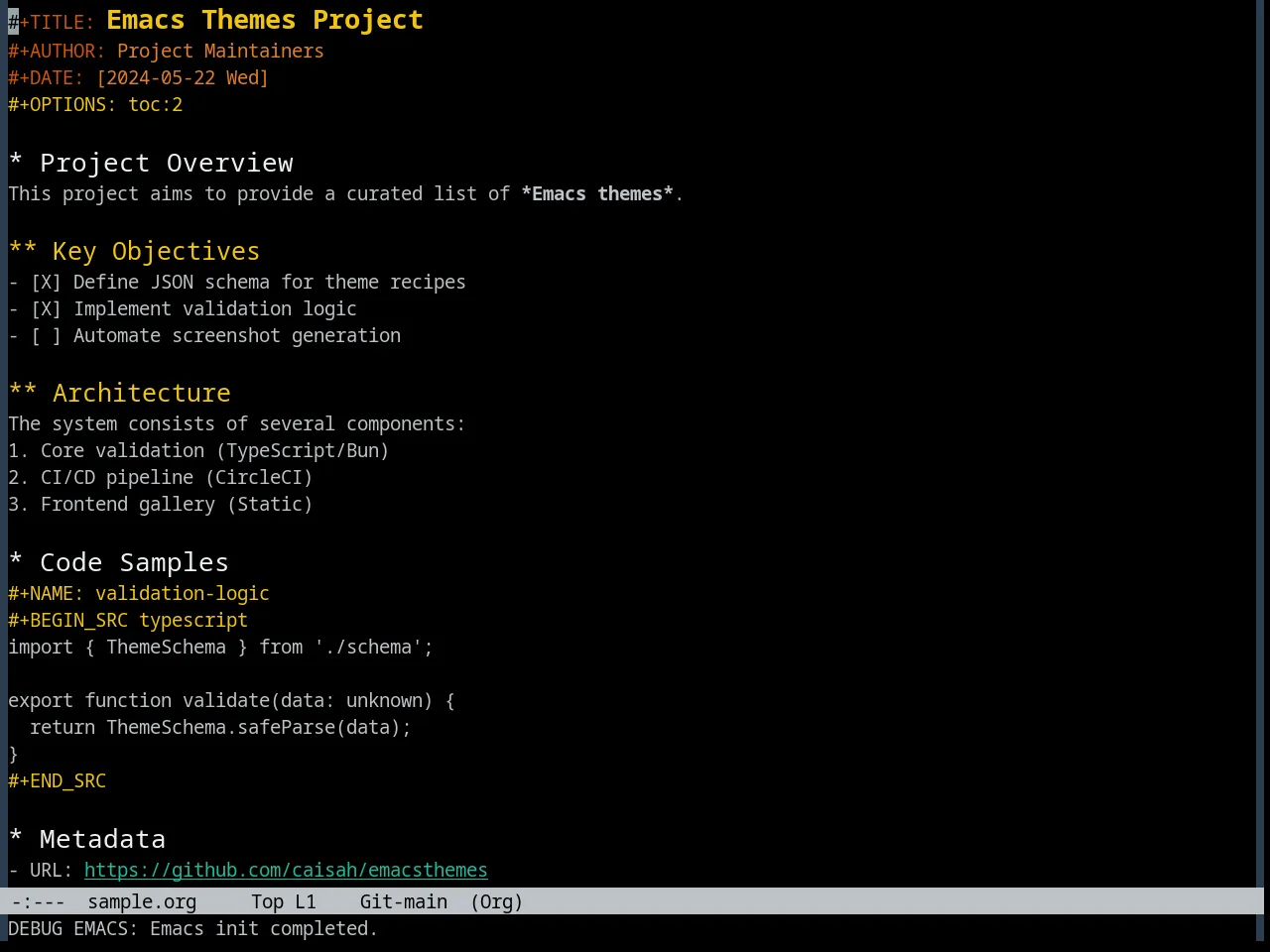Place cursor on 'Emacs Themes Project' title
1270x952 pixels.
point(265,20)
